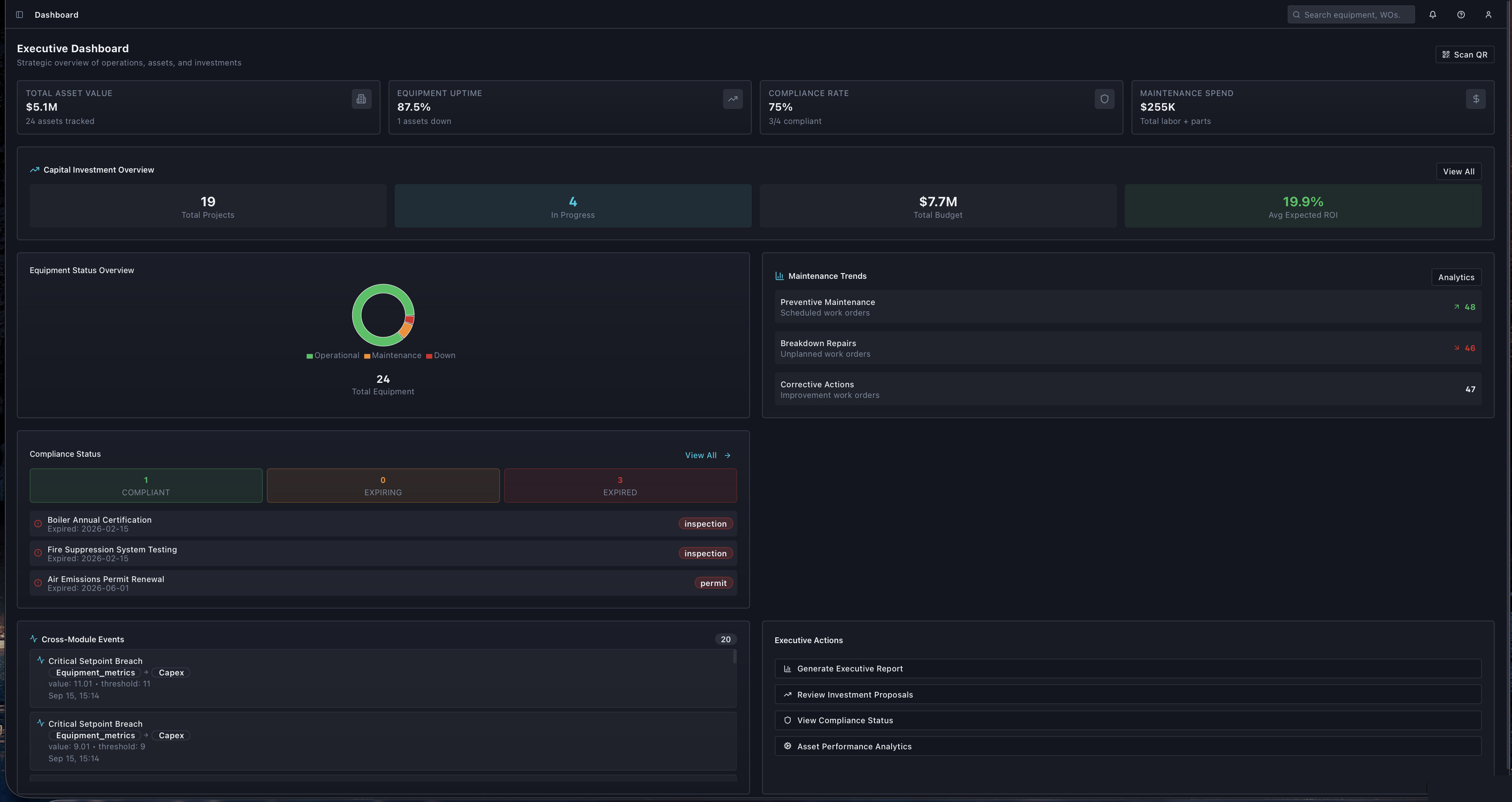This screenshot has width=1512, height=802.
Task: Follow the Compliance Status View All link
Action: [708, 455]
